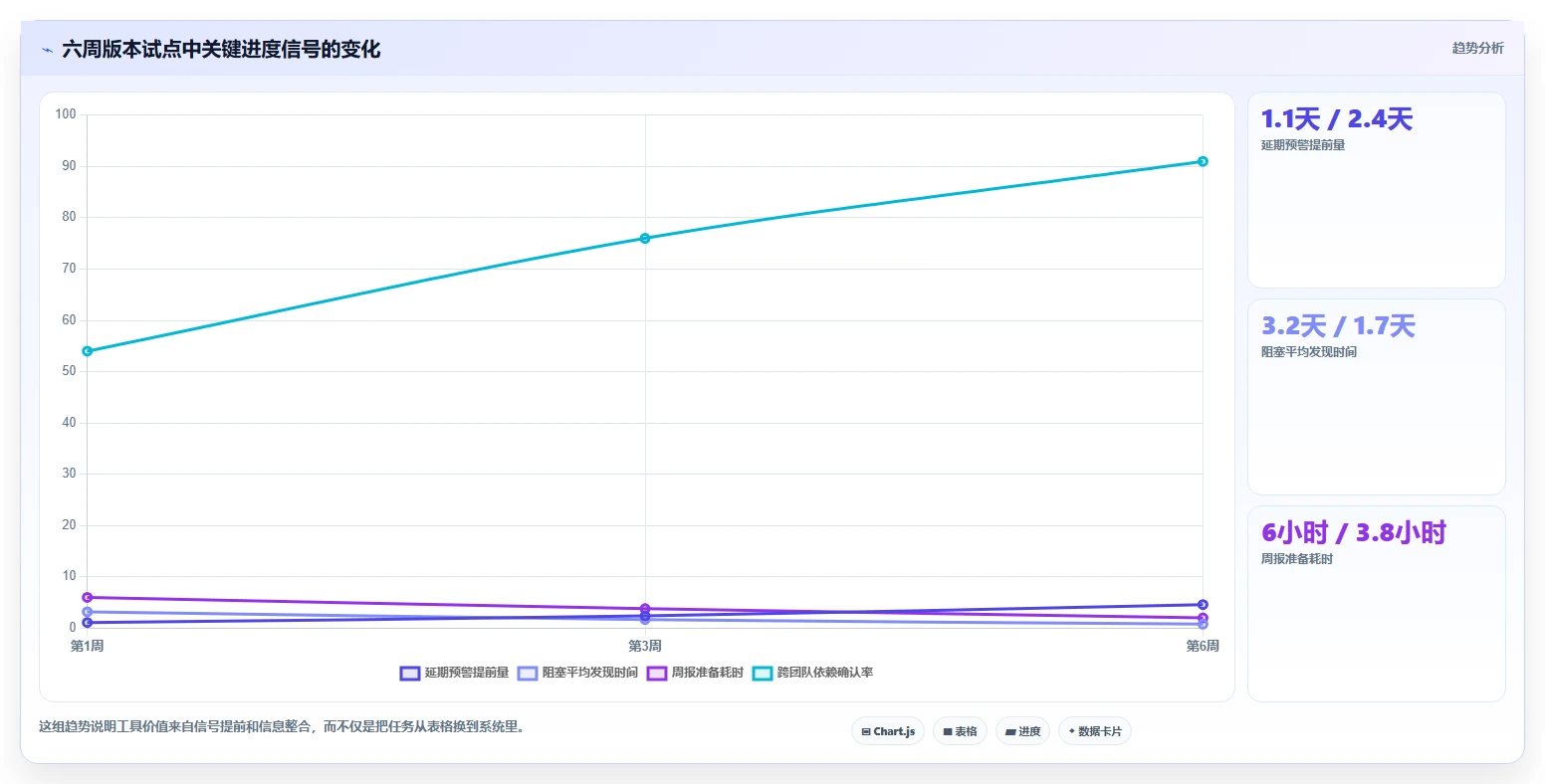
Task: Toggle 阻塞平均发现时间 legend swatch
Action: 528,674
